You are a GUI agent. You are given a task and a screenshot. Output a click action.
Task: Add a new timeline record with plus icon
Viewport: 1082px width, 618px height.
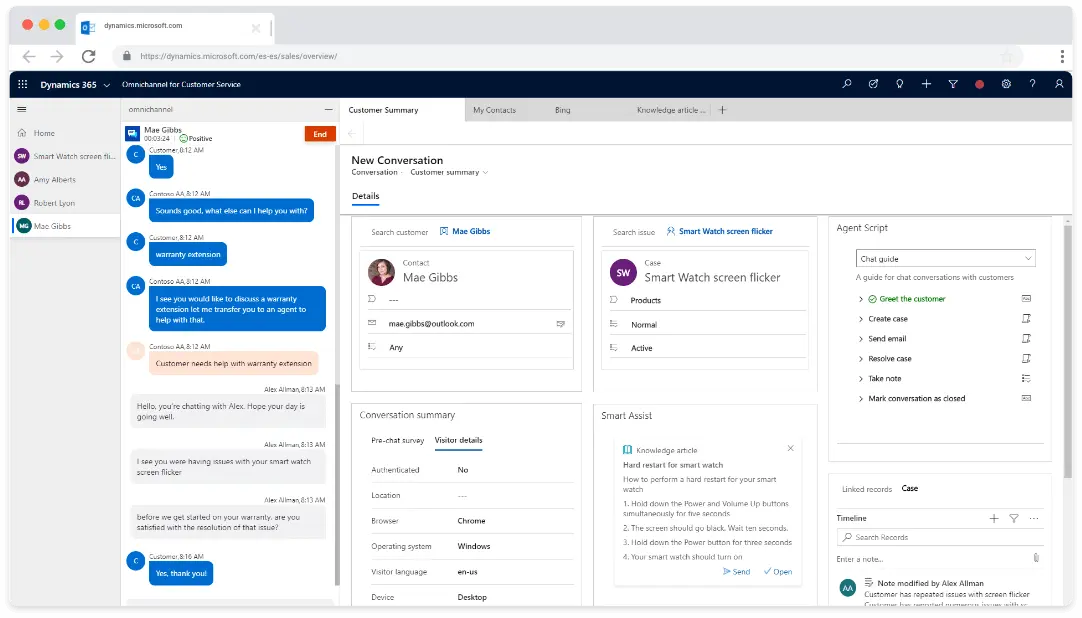coord(993,518)
